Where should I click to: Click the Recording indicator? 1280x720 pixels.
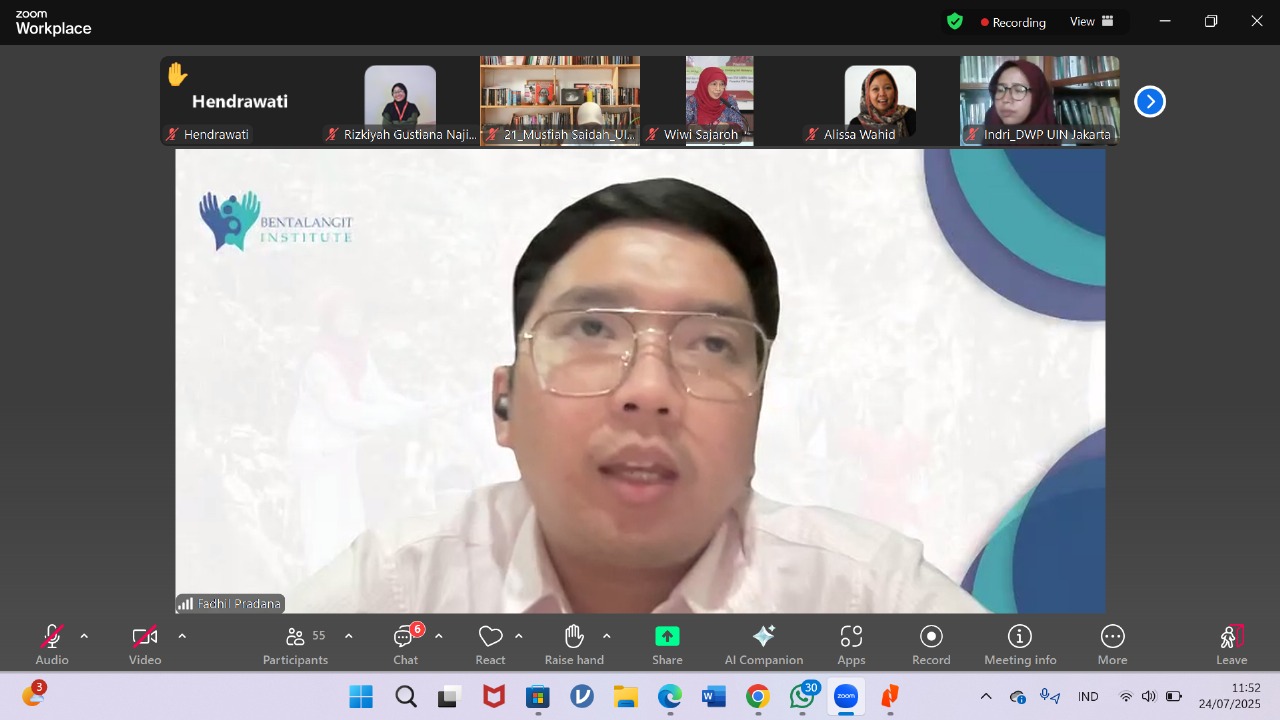pyautogui.click(x=1013, y=22)
